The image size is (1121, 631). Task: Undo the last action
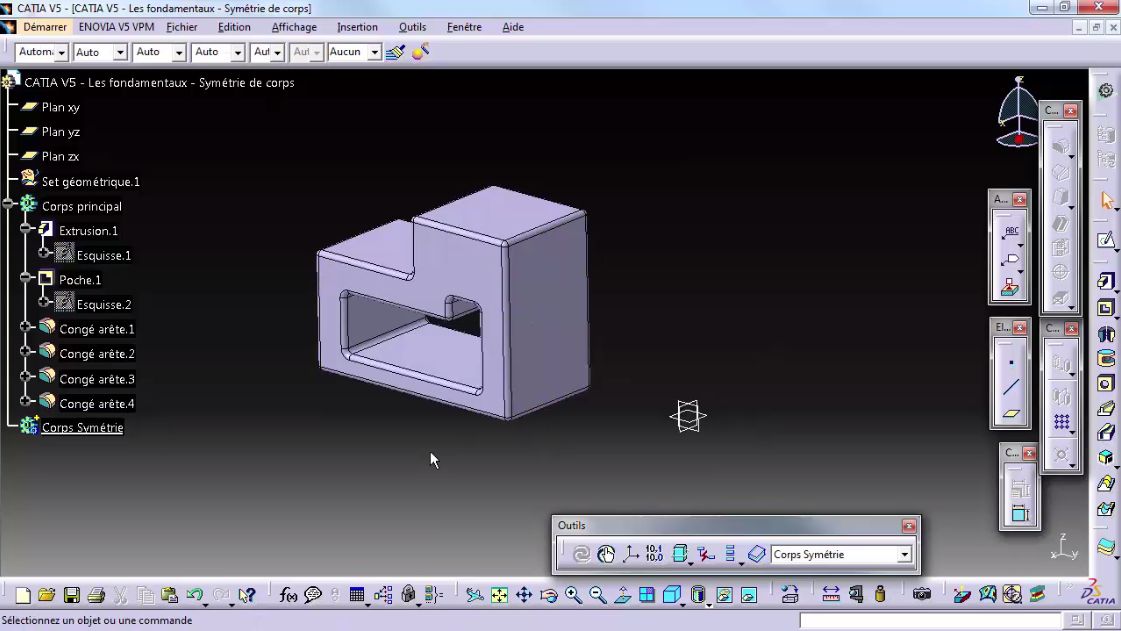[194, 595]
